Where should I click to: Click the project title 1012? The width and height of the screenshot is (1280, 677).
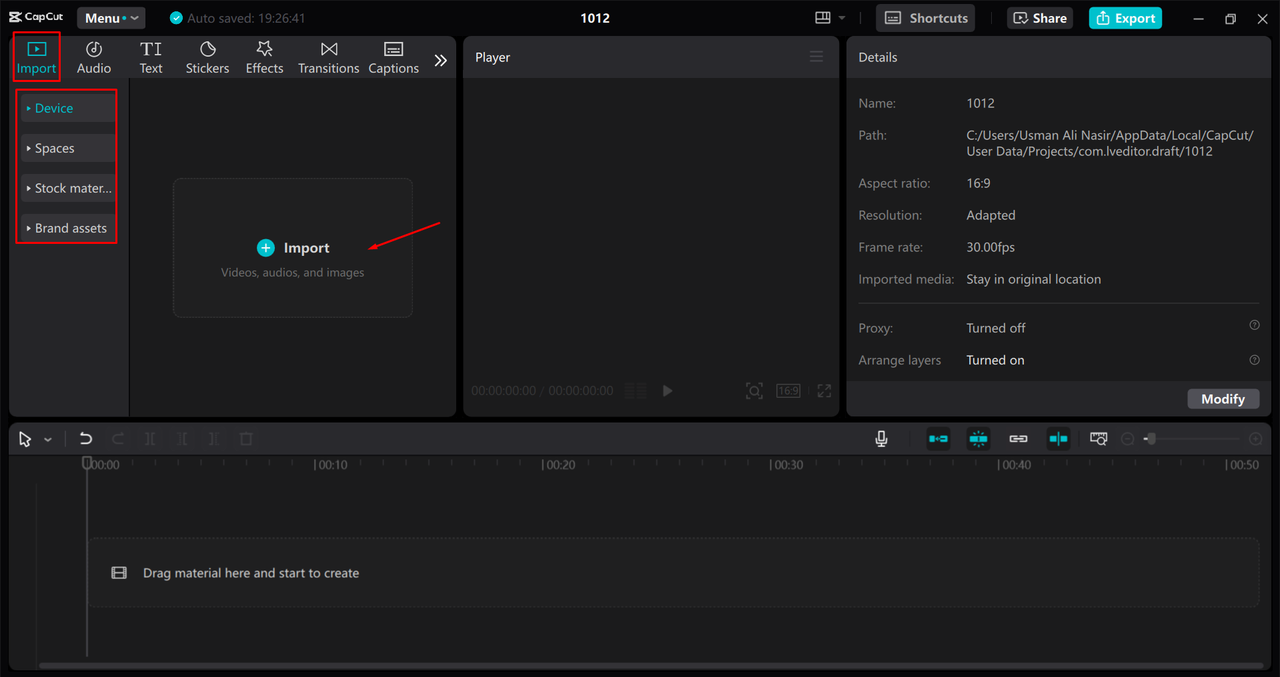coord(595,18)
